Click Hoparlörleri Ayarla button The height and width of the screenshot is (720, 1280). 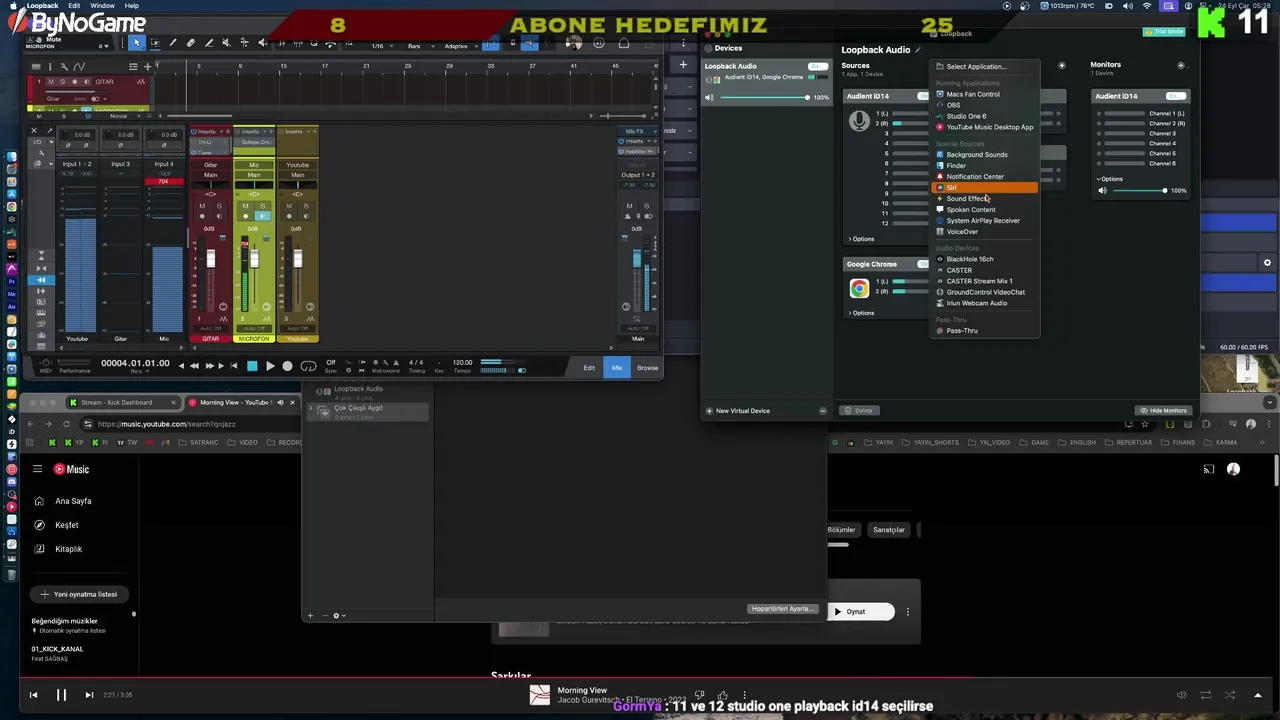click(x=782, y=609)
